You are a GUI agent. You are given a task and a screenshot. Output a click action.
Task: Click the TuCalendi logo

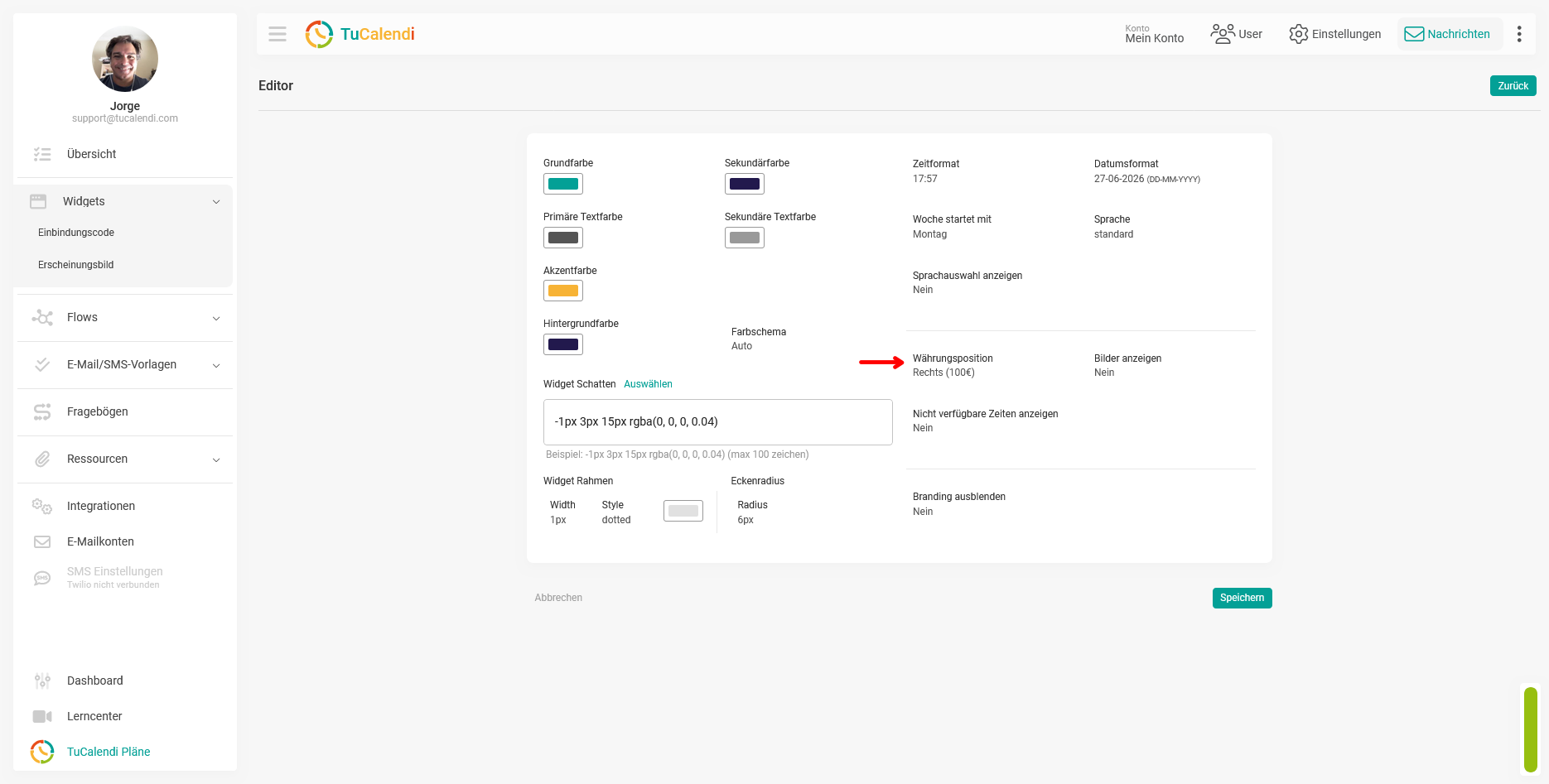360,34
